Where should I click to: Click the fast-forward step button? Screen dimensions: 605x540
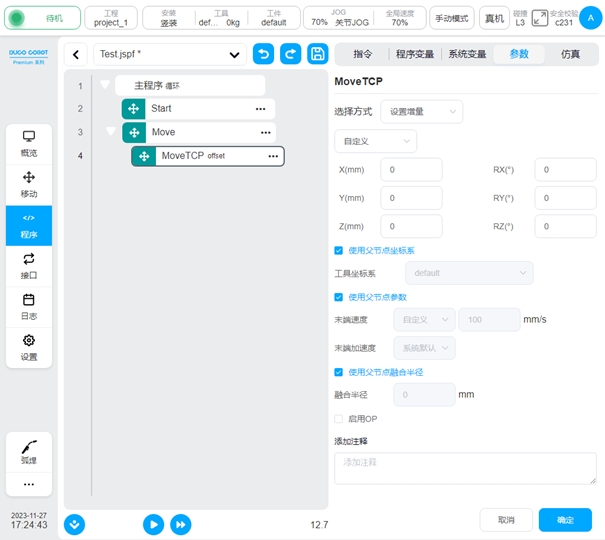coord(181,524)
